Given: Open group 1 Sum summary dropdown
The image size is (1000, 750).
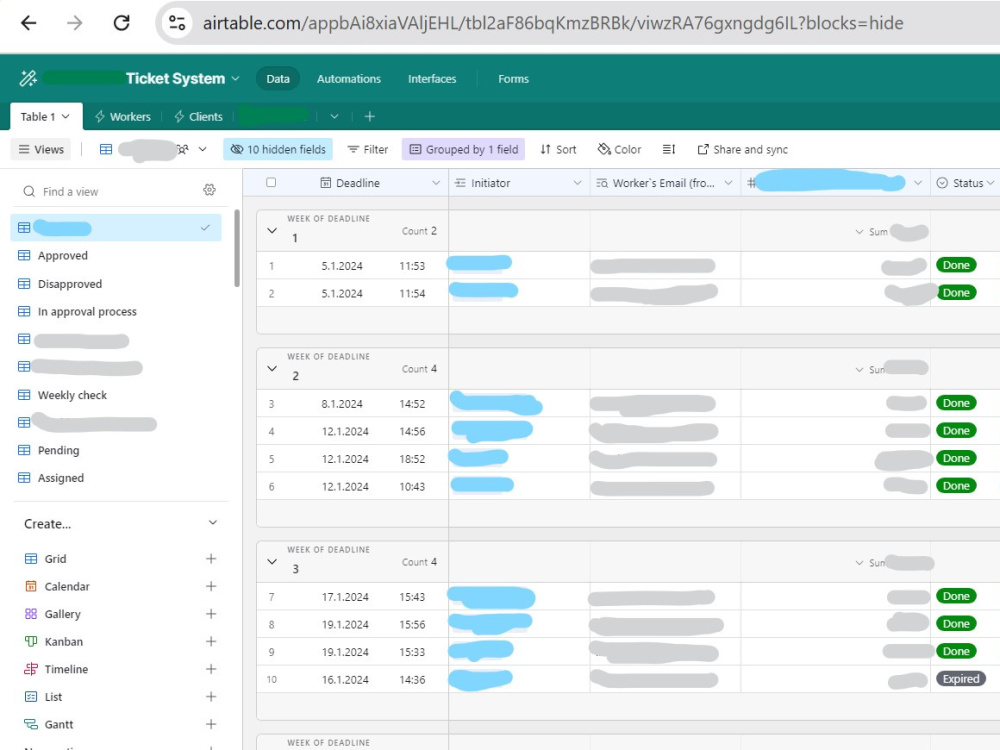Looking at the screenshot, I should tap(858, 232).
